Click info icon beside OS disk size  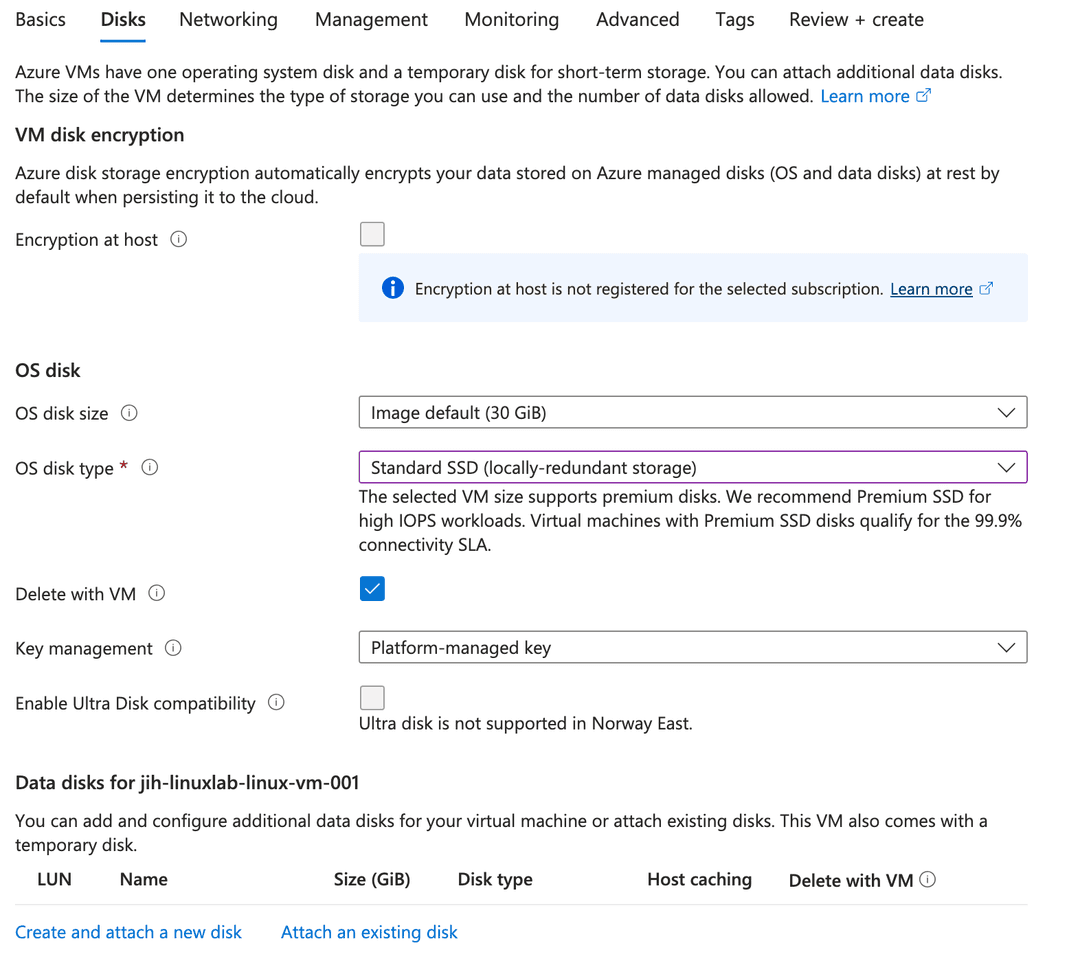click(x=129, y=413)
